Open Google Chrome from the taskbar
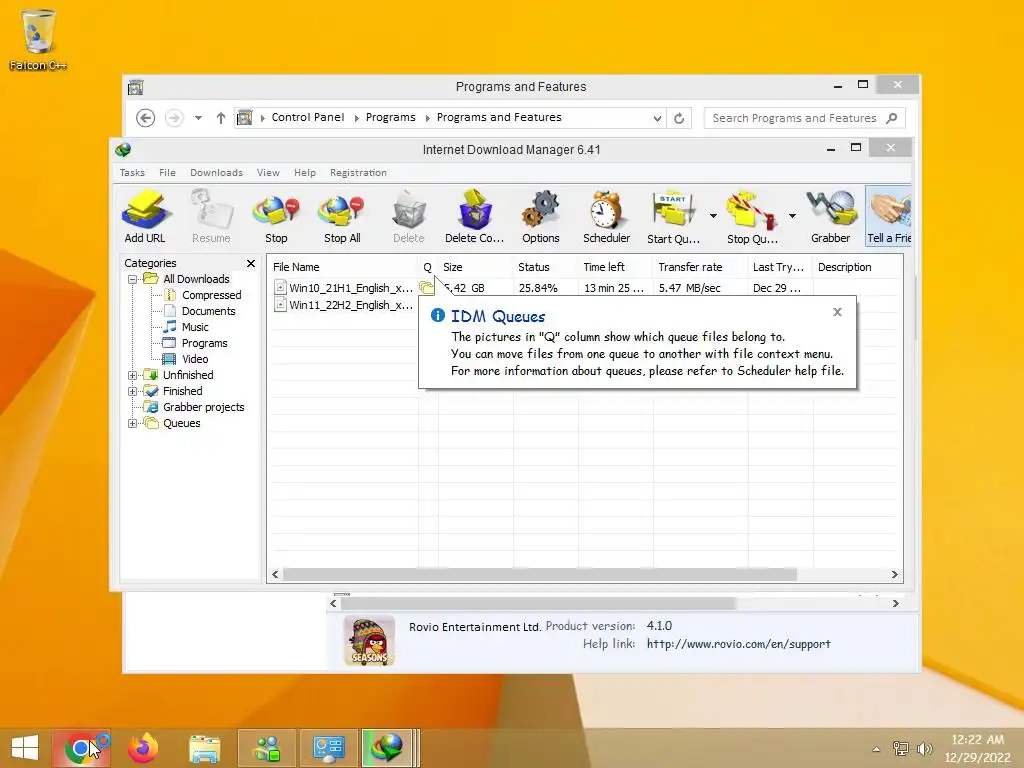The image size is (1024, 768). pos(81,748)
